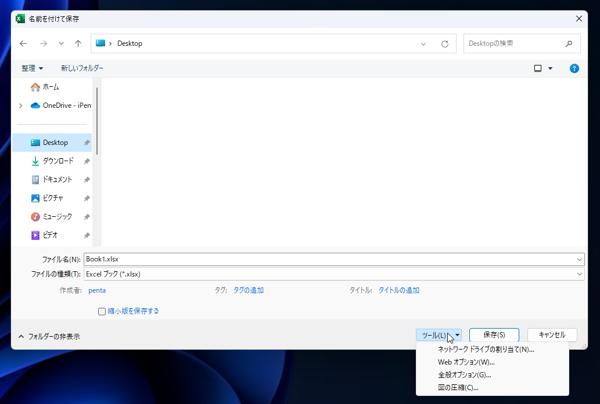This screenshot has height=404, width=600.
Task: Click the search magnifier icon
Action: [x=569, y=44]
